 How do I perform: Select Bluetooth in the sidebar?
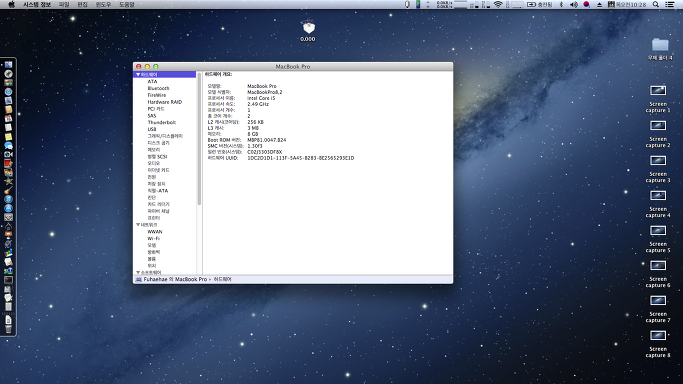point(158,88)
